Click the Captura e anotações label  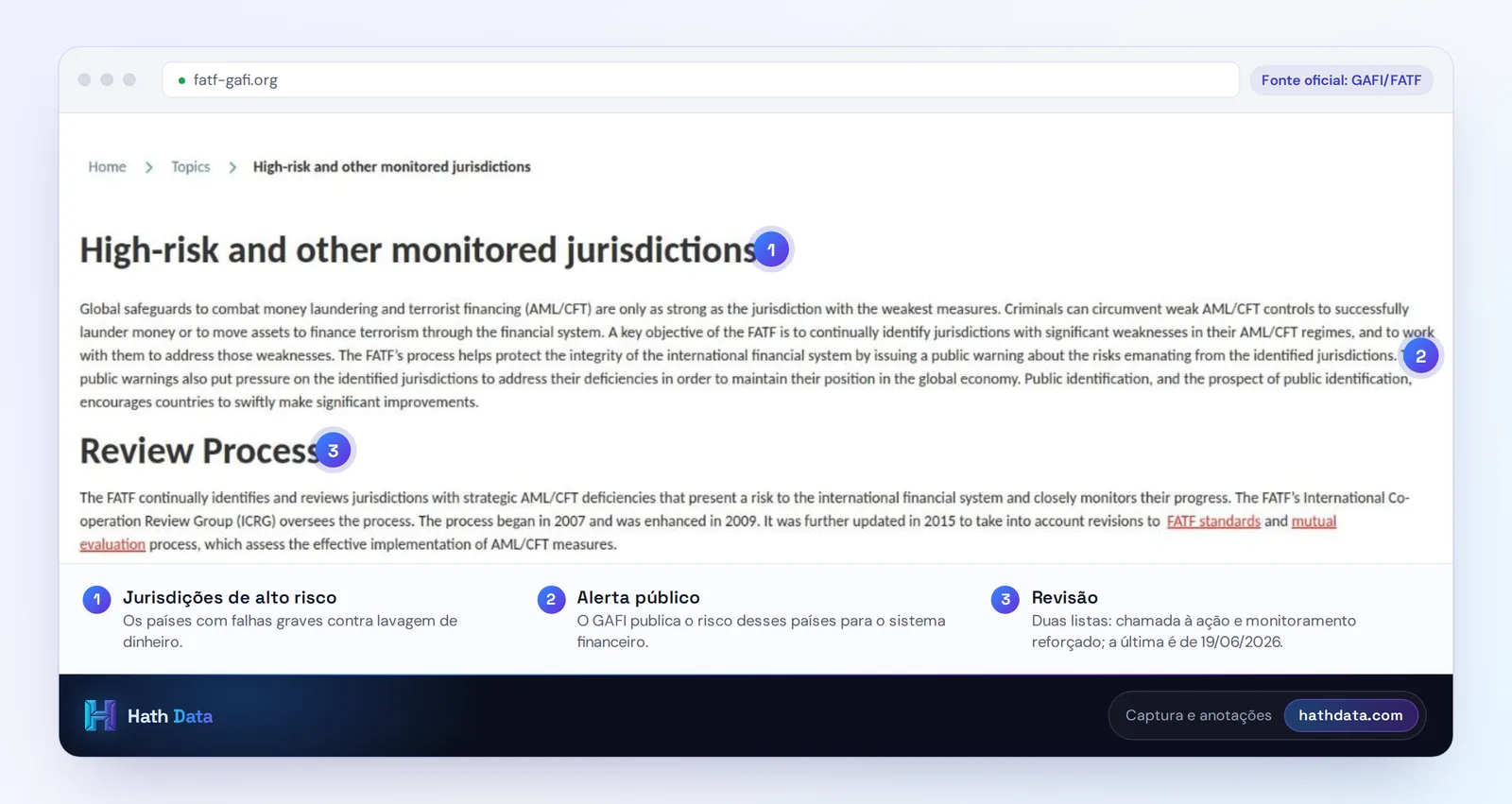[1198, 715]
